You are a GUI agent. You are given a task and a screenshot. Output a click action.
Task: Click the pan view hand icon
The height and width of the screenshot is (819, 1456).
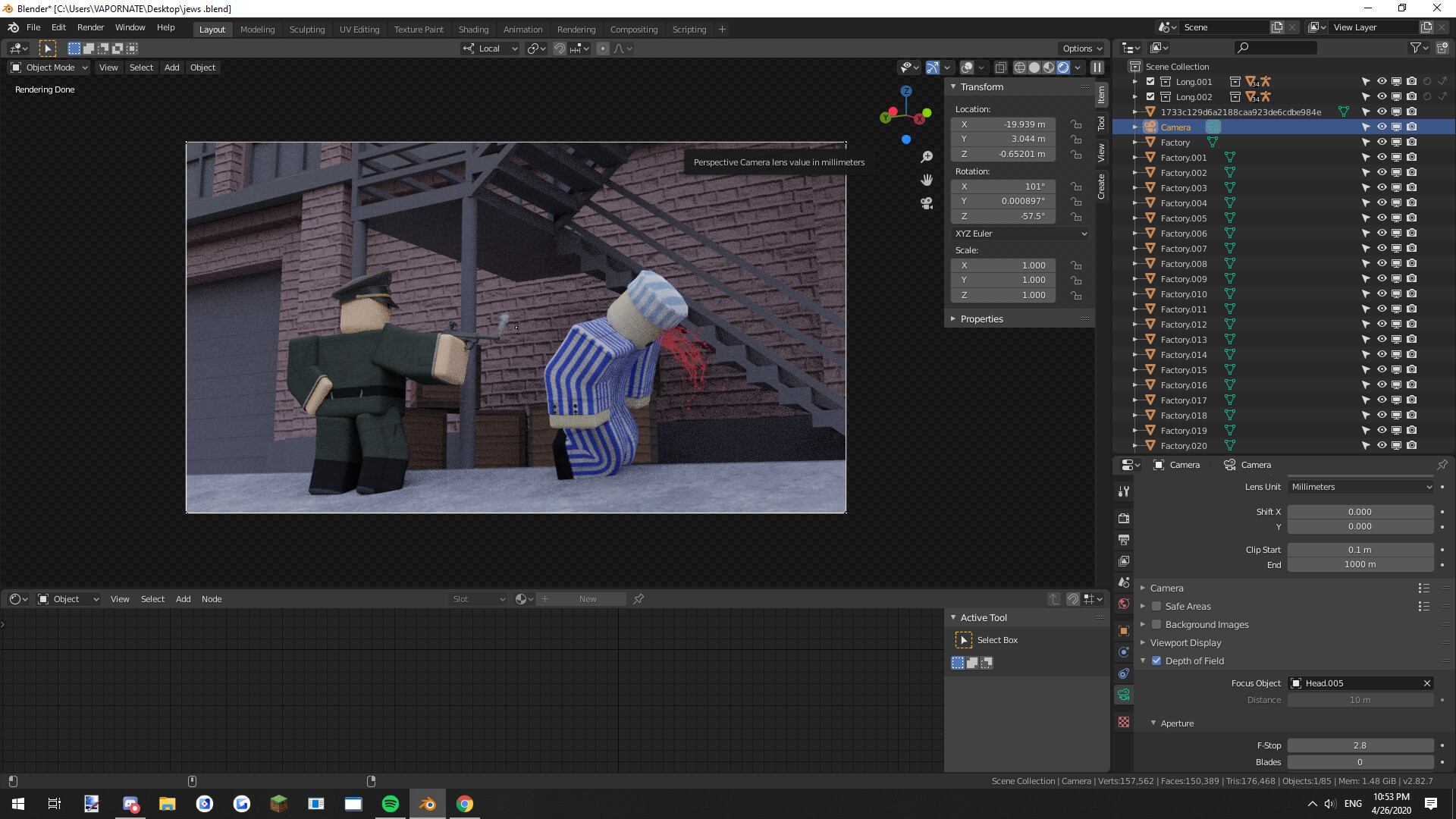coord(927,180)
